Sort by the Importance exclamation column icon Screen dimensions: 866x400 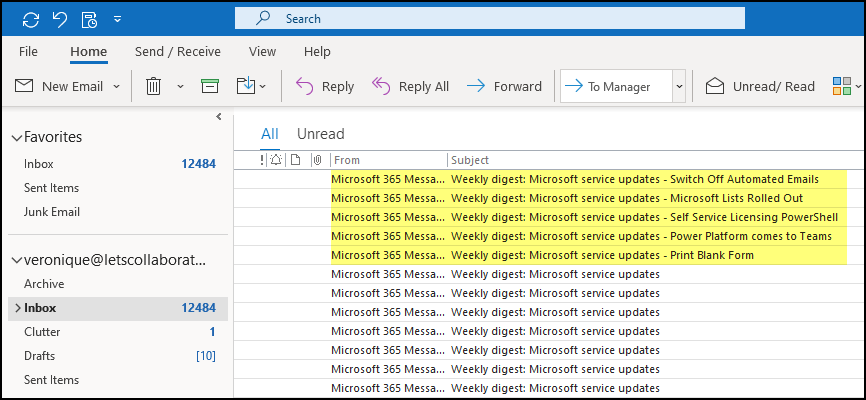coord(262,160)
